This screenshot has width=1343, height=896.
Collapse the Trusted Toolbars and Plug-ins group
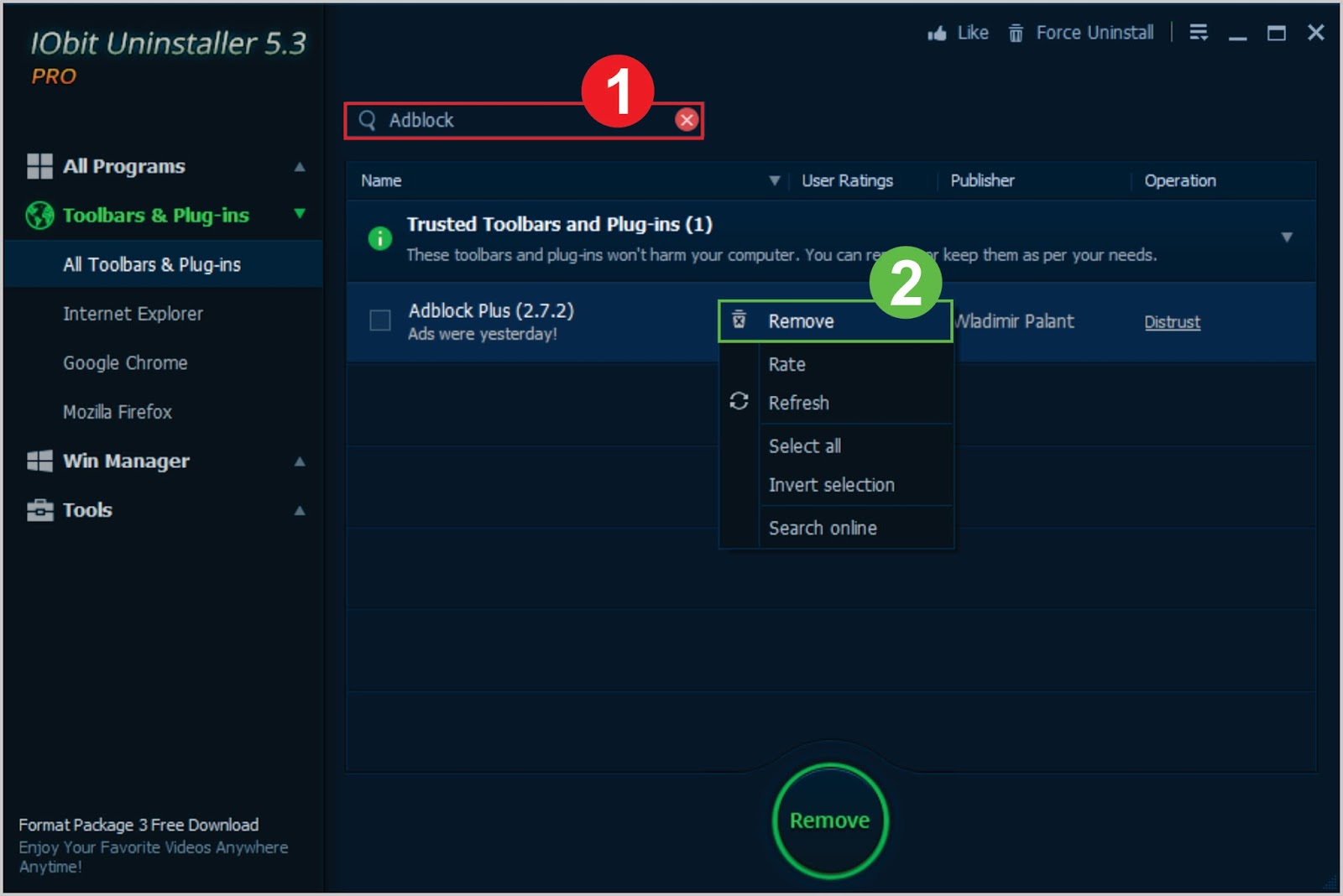pyautogui.click(x=1287, y=237)
